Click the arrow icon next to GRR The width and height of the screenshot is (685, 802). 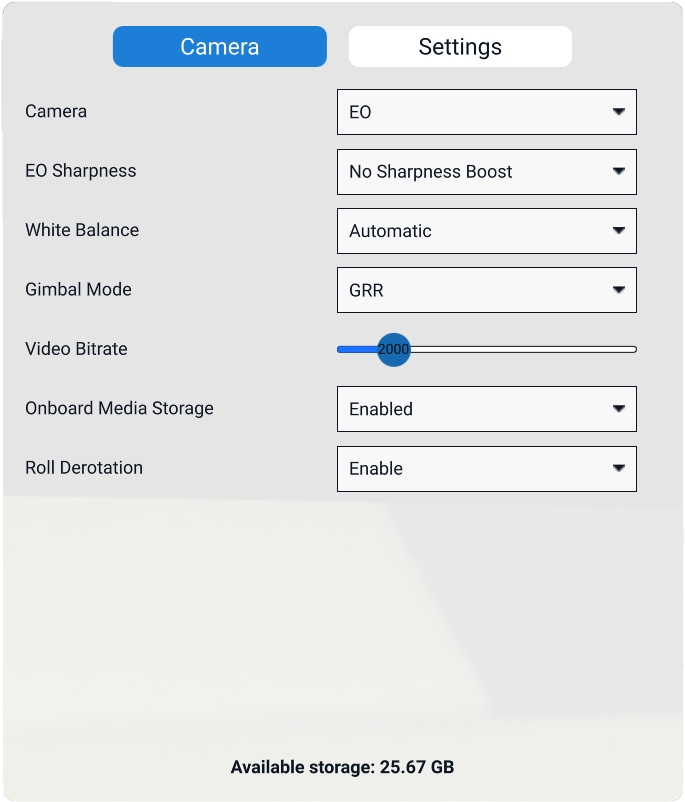click(619, 291)
